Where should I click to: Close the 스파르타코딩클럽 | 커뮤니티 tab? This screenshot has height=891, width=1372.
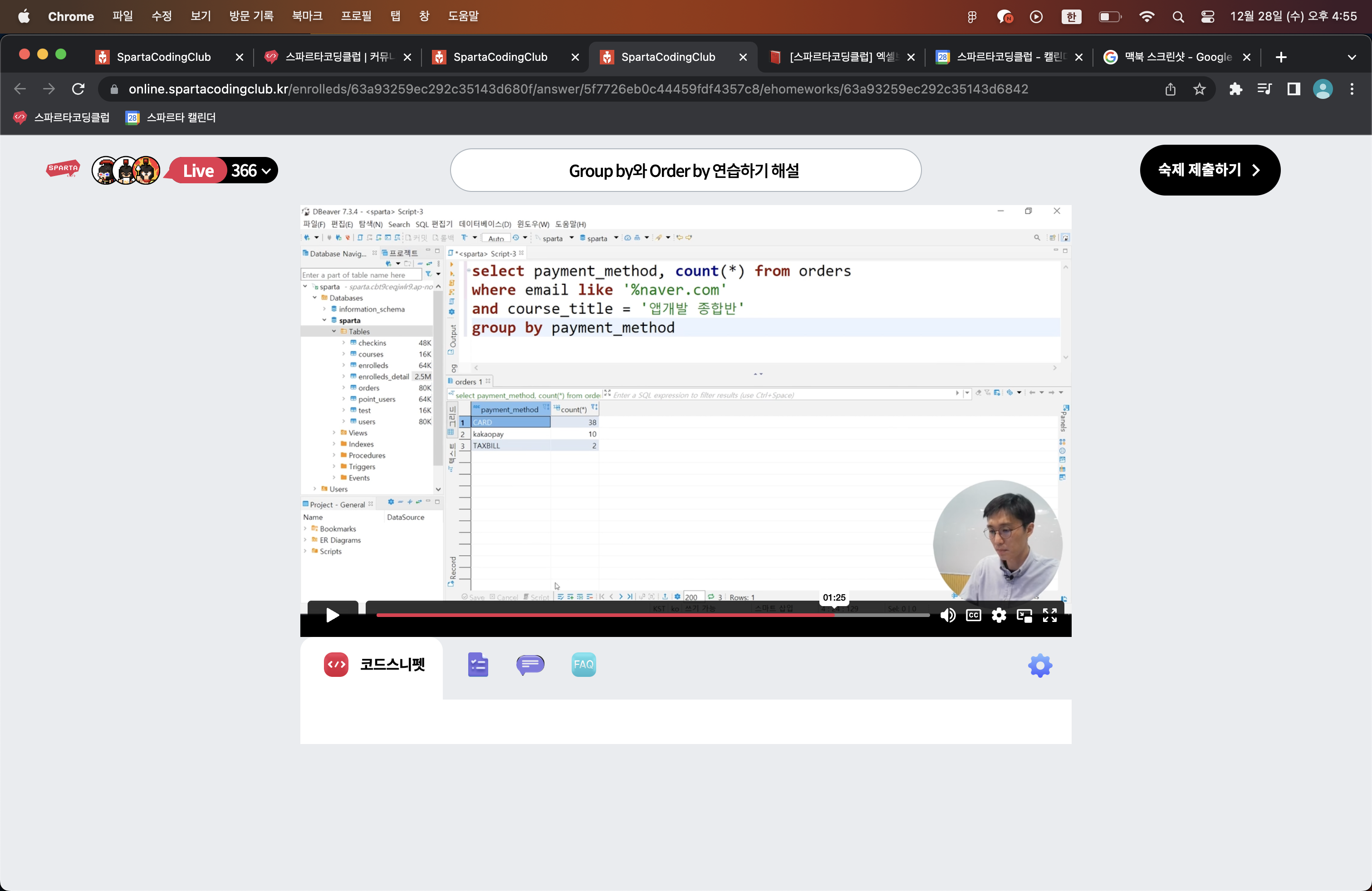coord(407,57)
